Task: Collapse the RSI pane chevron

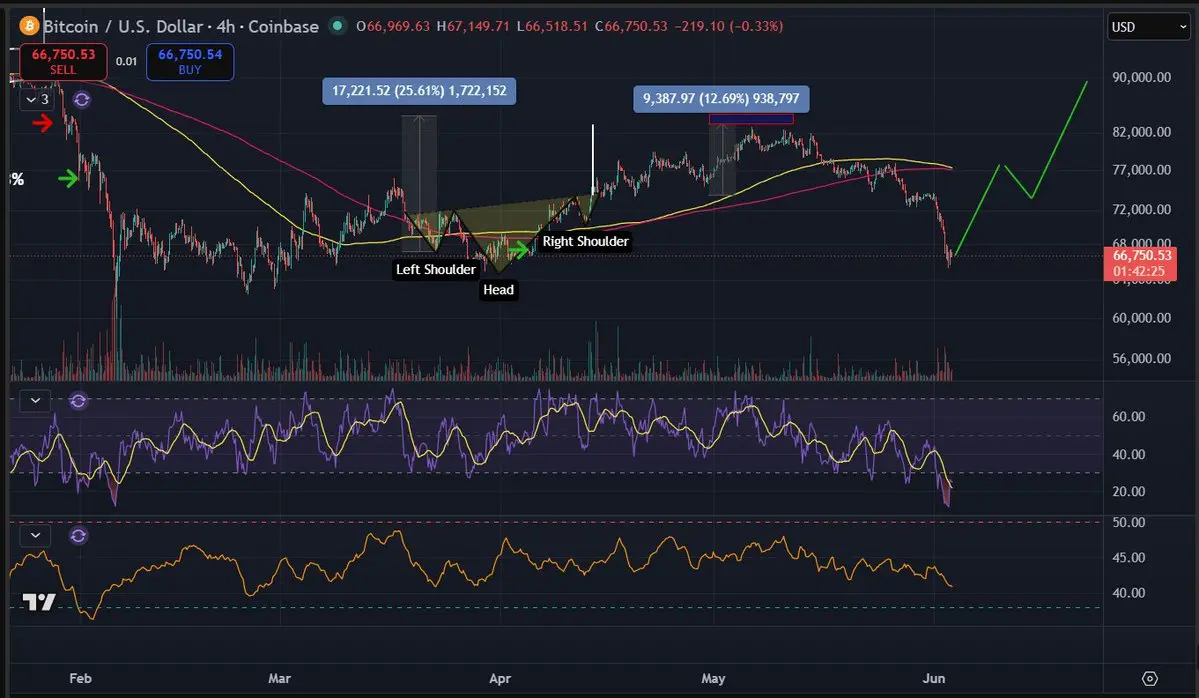Action: tap(35, 401)
